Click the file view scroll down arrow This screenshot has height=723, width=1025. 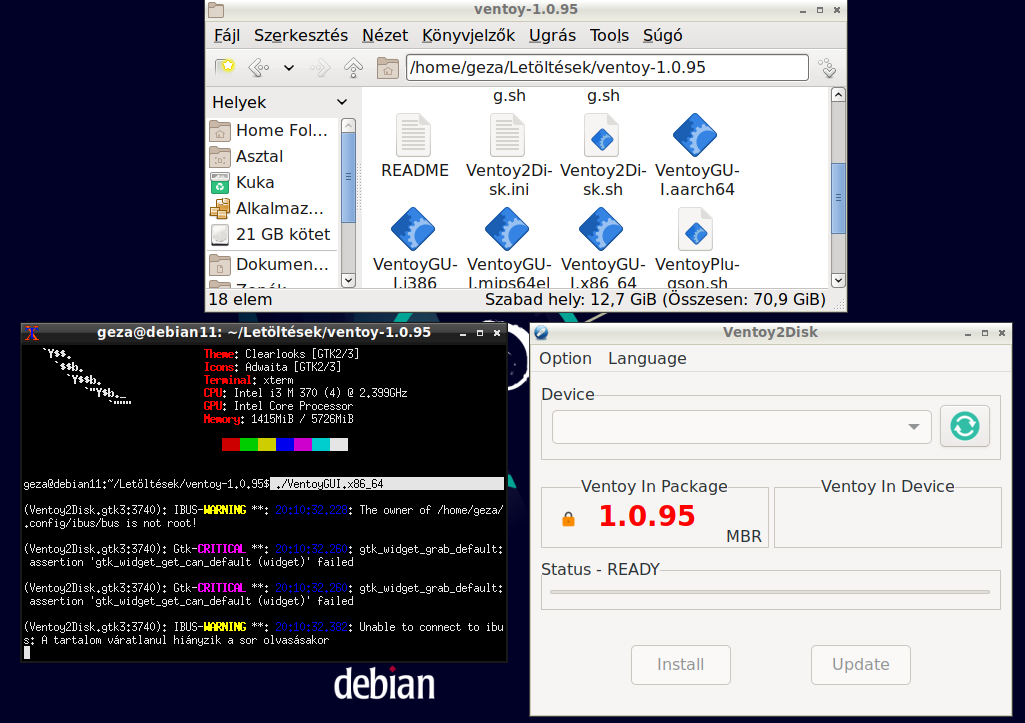point(838,280)
